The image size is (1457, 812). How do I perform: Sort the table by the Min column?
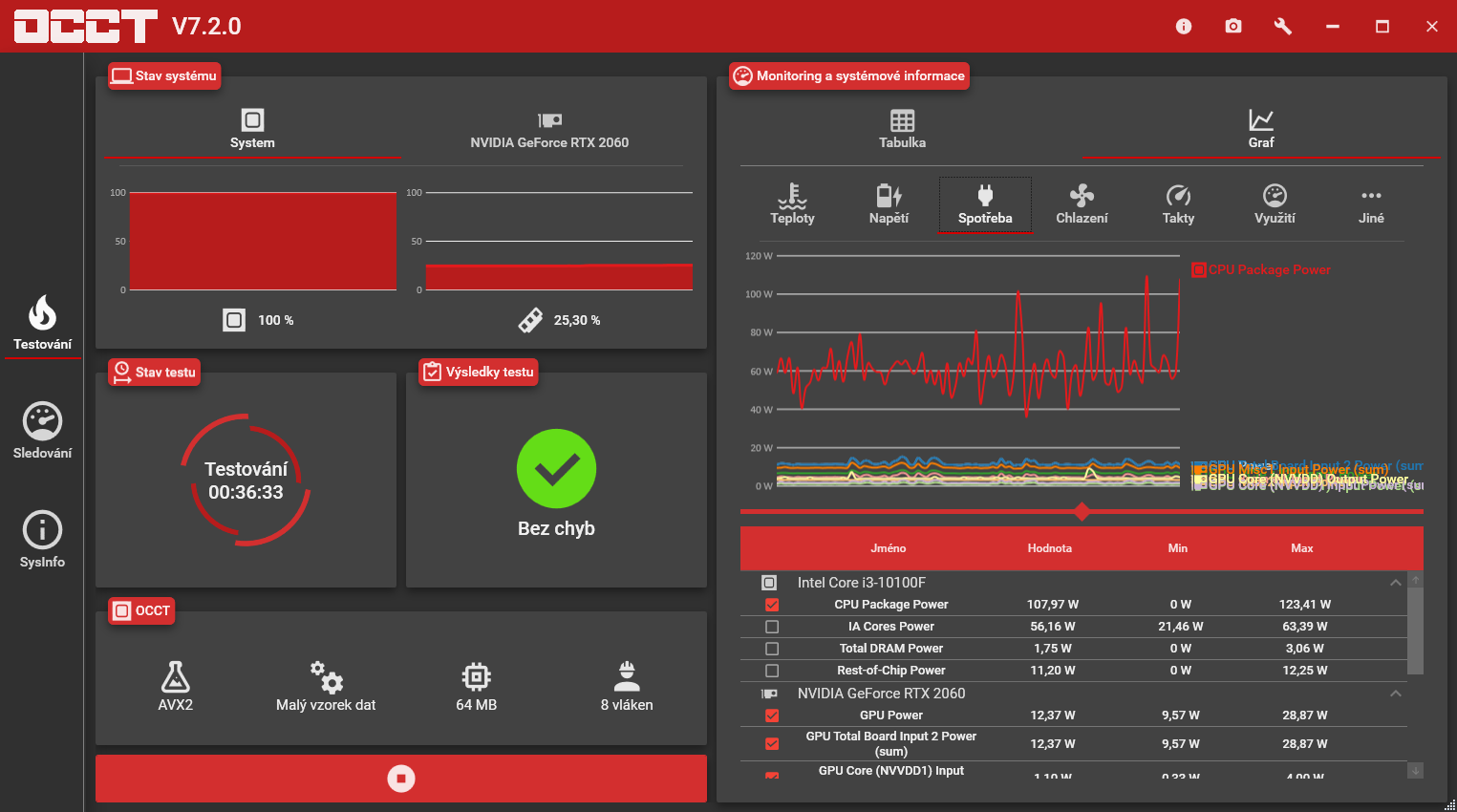pos(1178,548)
